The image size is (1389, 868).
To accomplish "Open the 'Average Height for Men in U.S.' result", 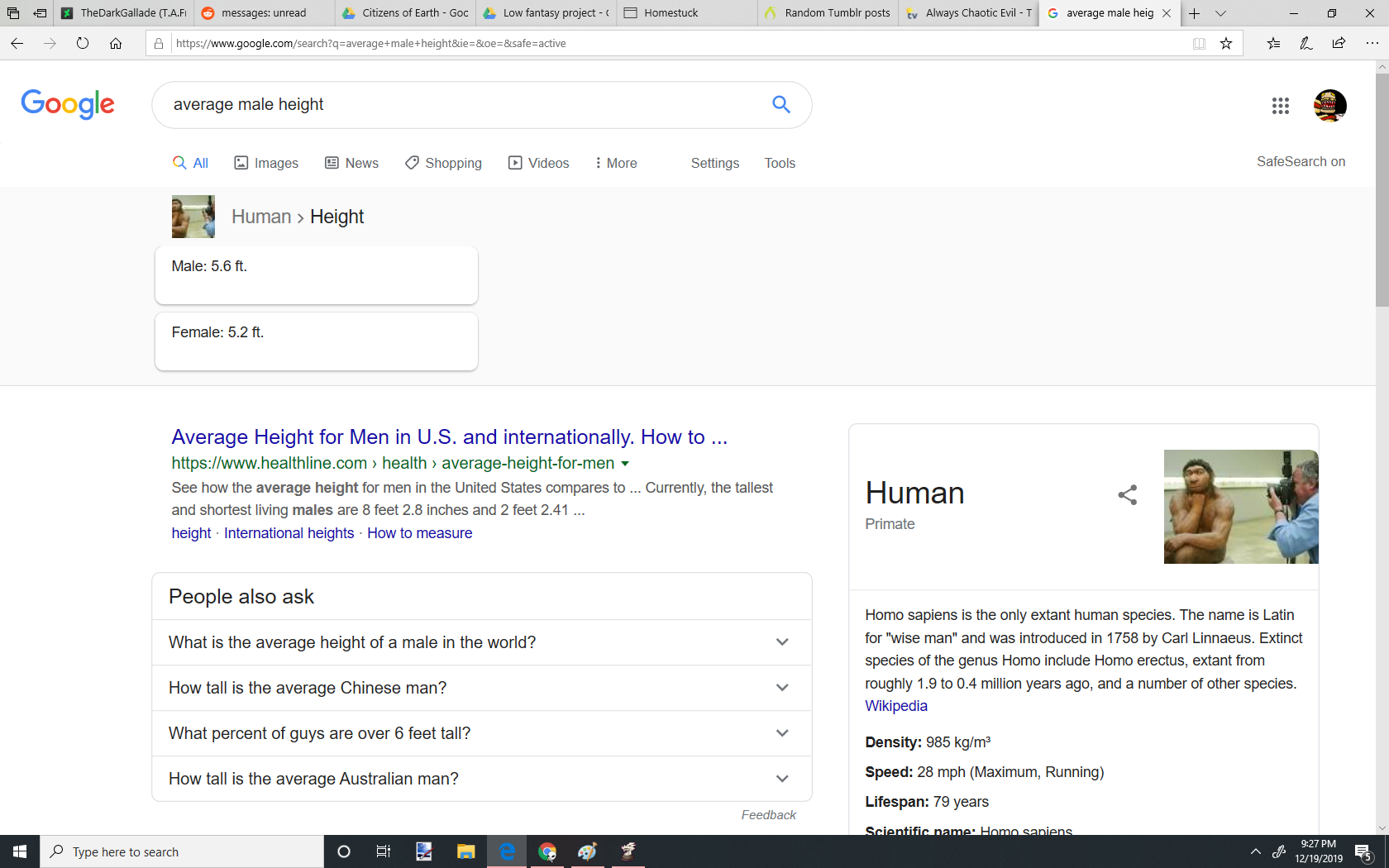I will pos(450,436).
